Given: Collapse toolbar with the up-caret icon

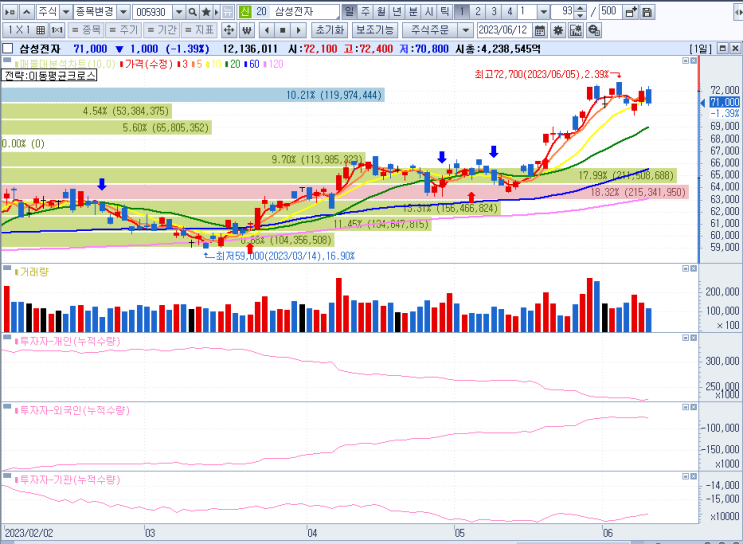Looking at the screenshot, I should point(27,12).
